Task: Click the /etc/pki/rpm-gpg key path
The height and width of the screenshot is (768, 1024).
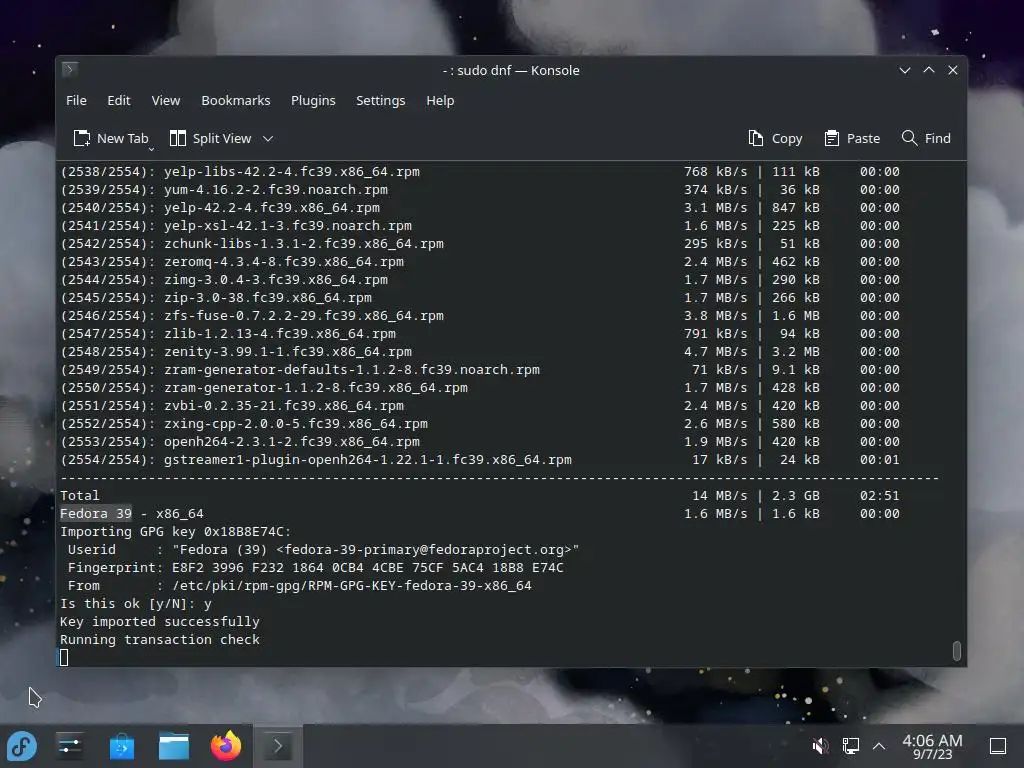Action: (352, 586)
